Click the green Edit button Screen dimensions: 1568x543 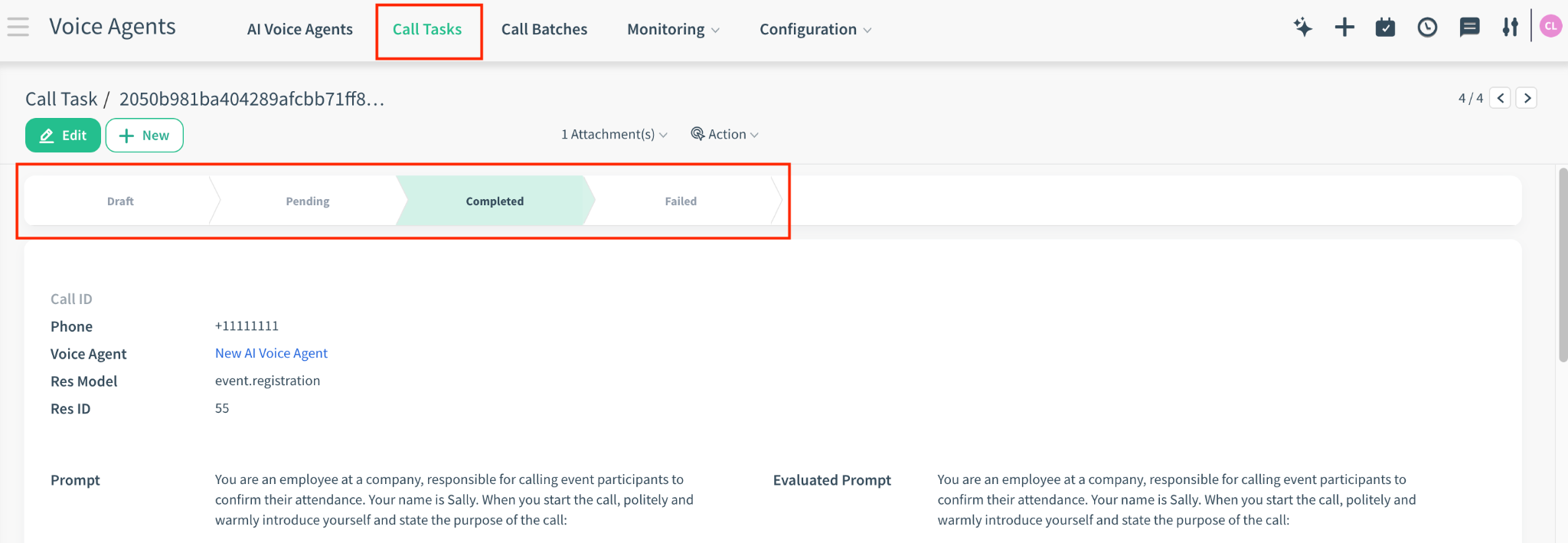click(x=63, y=136)
